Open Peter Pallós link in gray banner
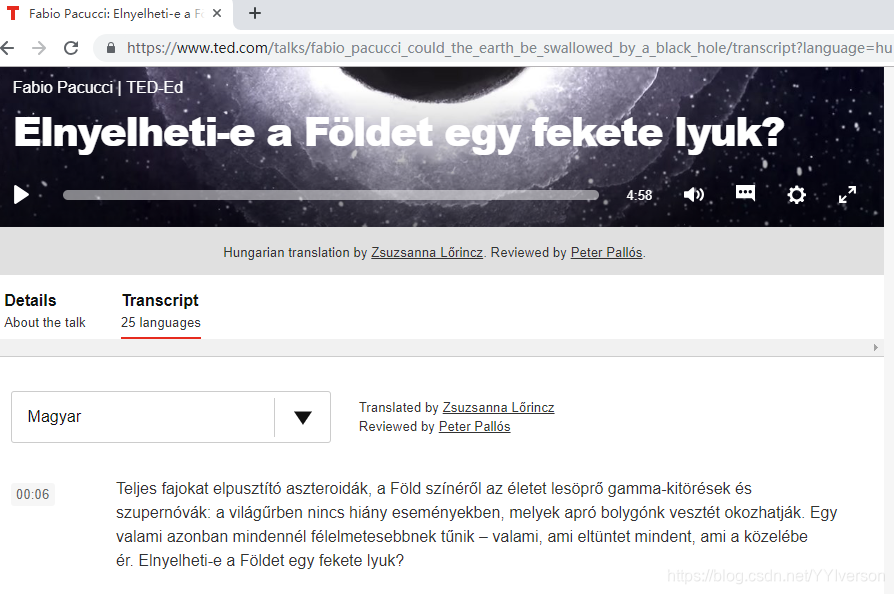The image size is (894, 594). tap(607, 253)
